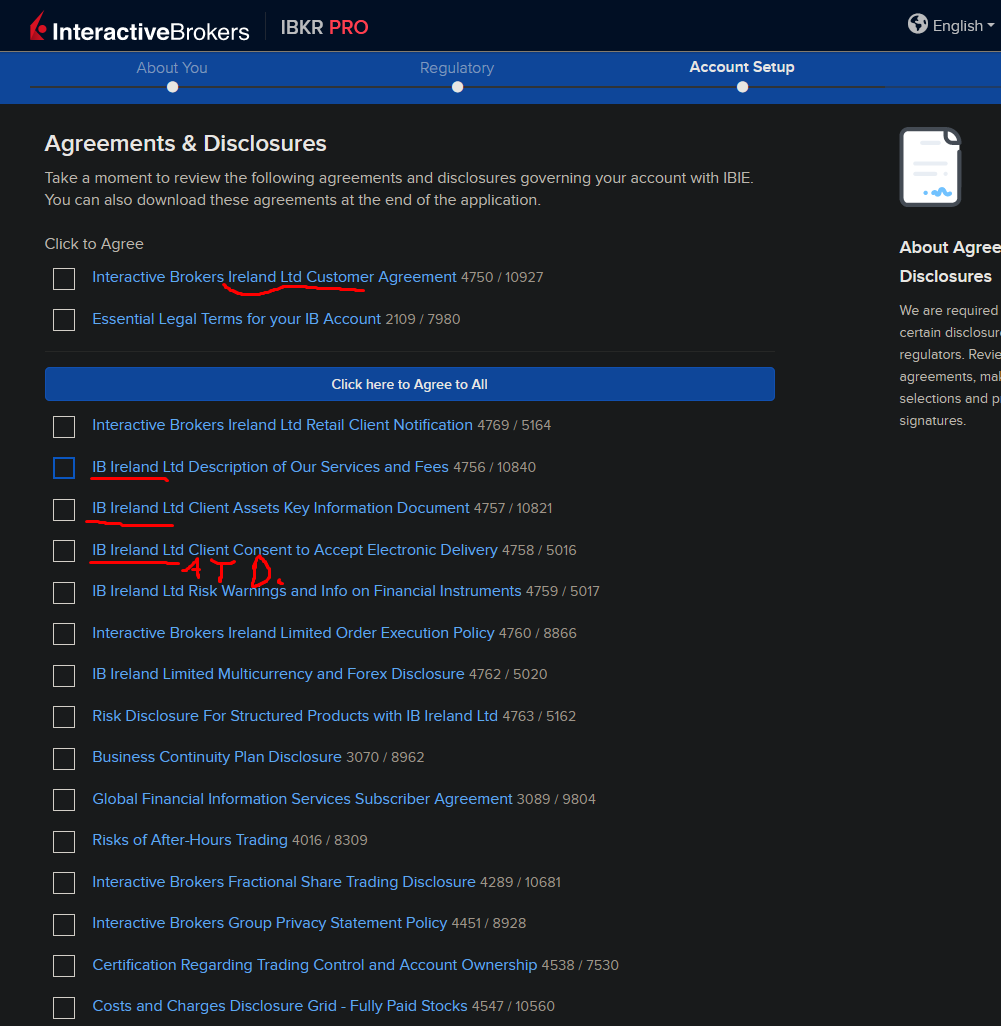Image resolution: width=1001 pixels, height=1026 pixels.
Task: Tick the Description of Services and Fees box
Action: pyautogui.click(x=64, y=468)
